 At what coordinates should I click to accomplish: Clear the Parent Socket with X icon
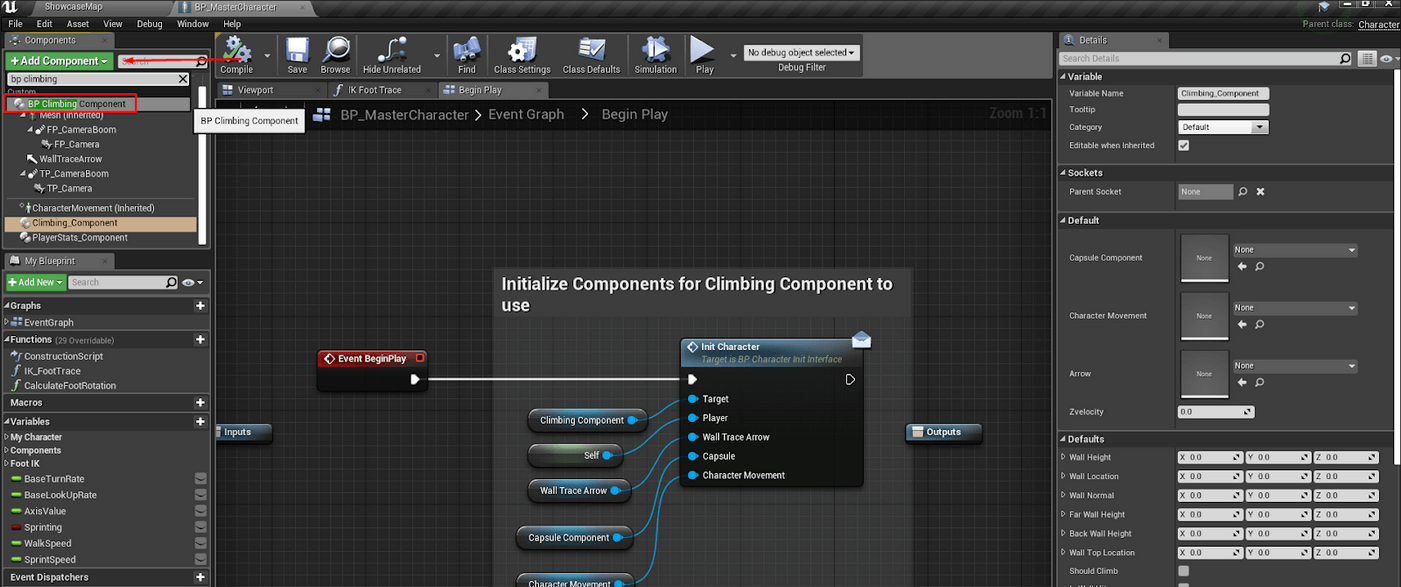[x=1260, y=192]
